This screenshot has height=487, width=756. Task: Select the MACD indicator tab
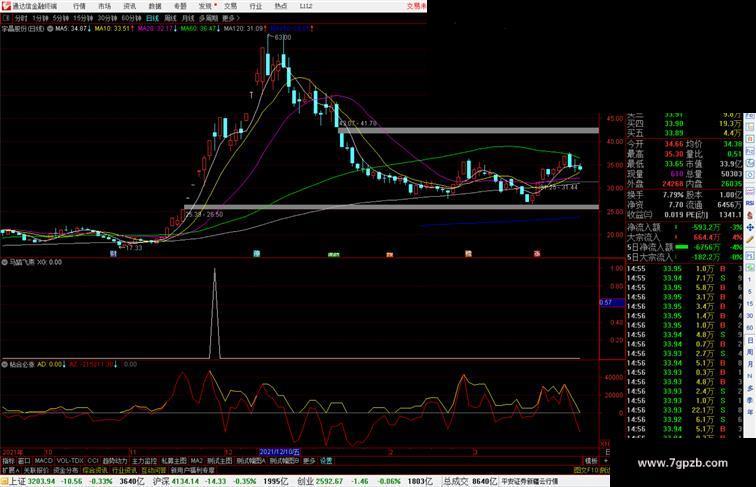tap(43, 461)
